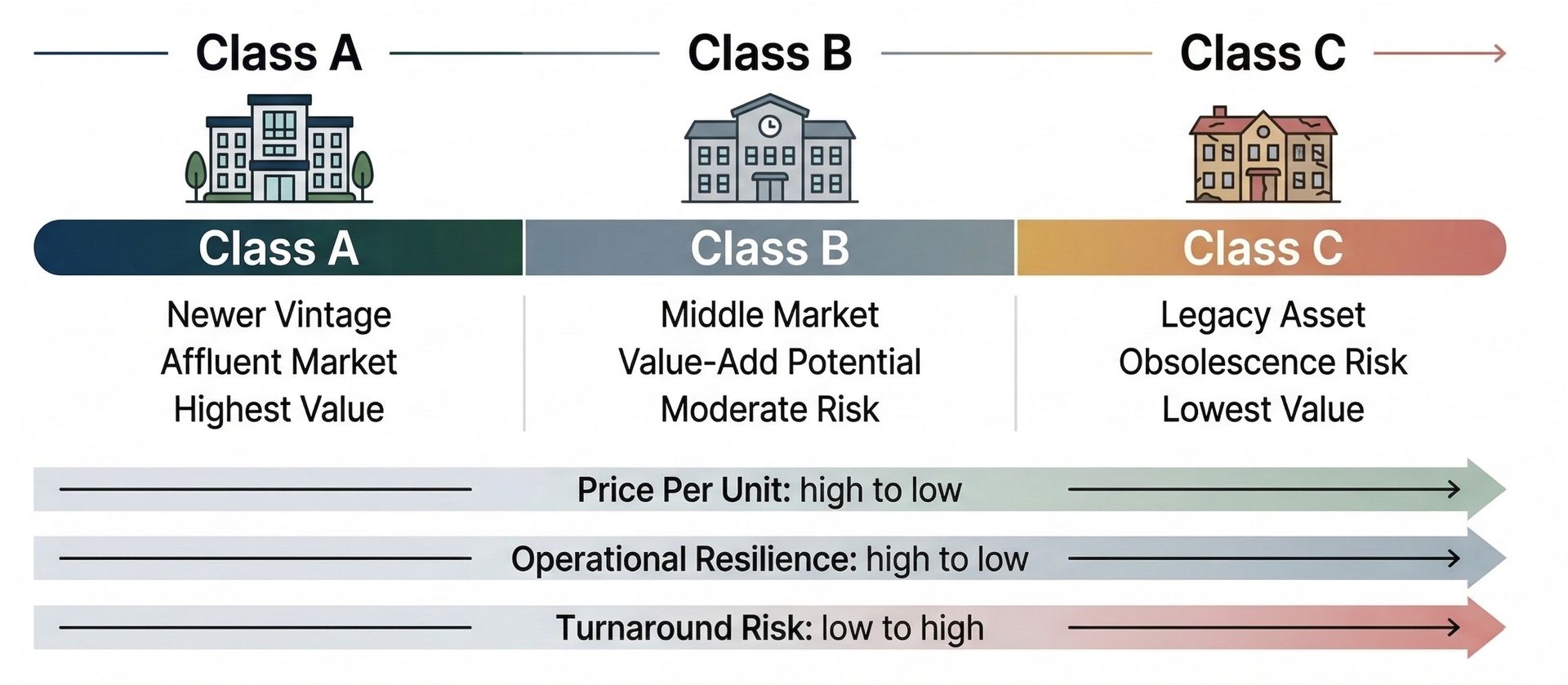
Task: Click the Class A modern building icon
Action: pos(278,149)
